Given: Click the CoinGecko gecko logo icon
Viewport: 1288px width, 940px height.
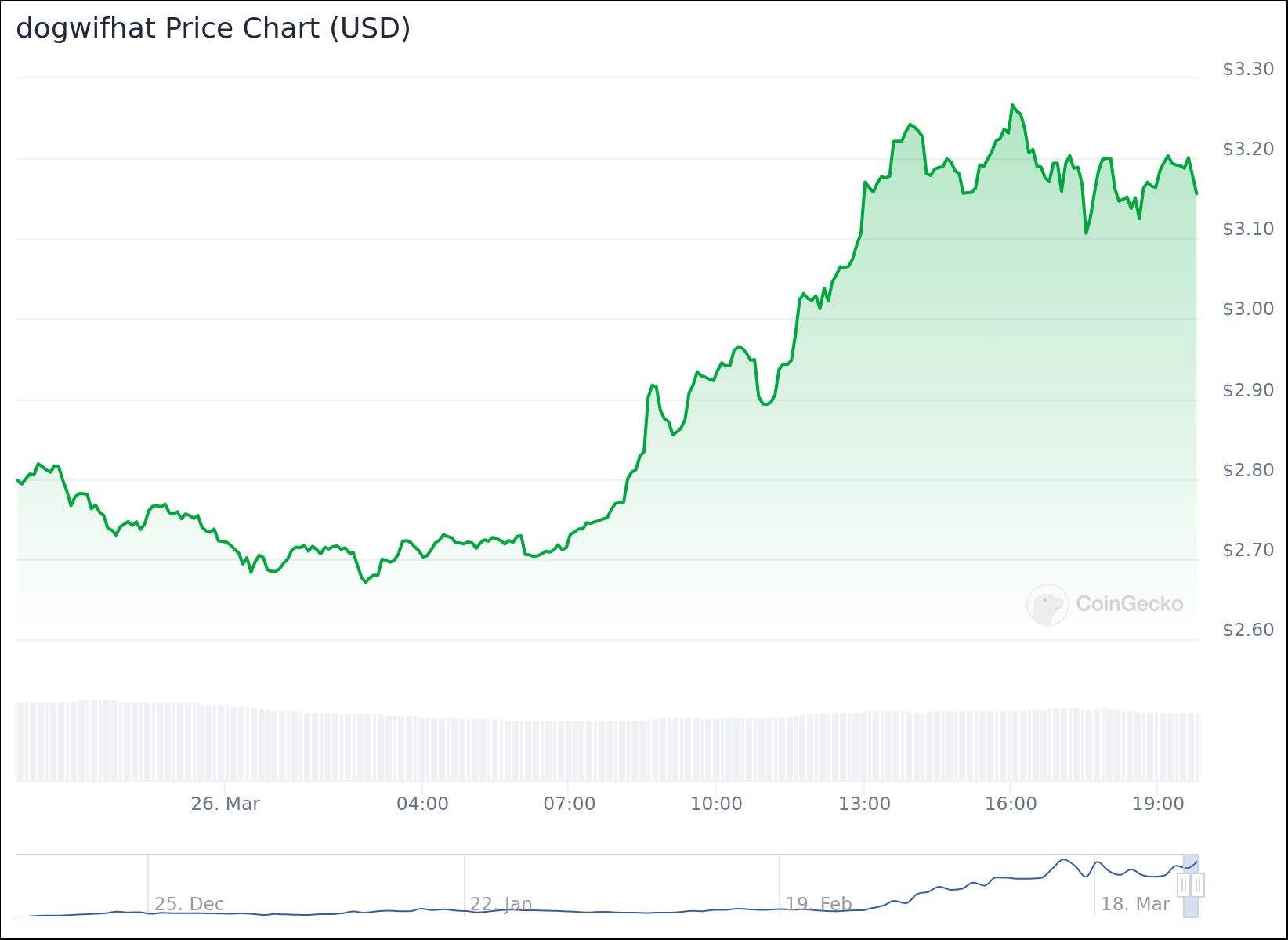Looking at the screenshot, I should click(x=1047, y=605).
